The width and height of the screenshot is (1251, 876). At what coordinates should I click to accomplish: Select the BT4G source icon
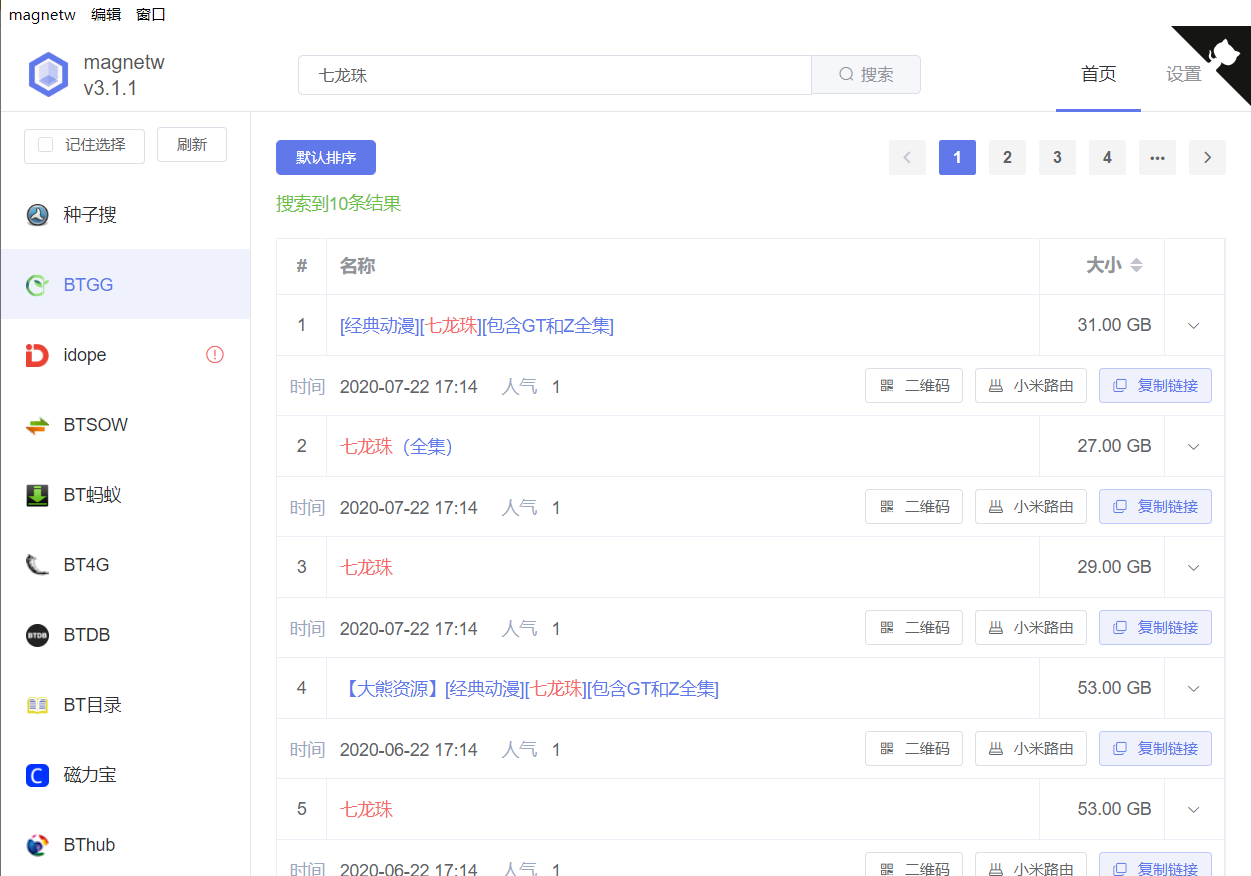point(37,565)
